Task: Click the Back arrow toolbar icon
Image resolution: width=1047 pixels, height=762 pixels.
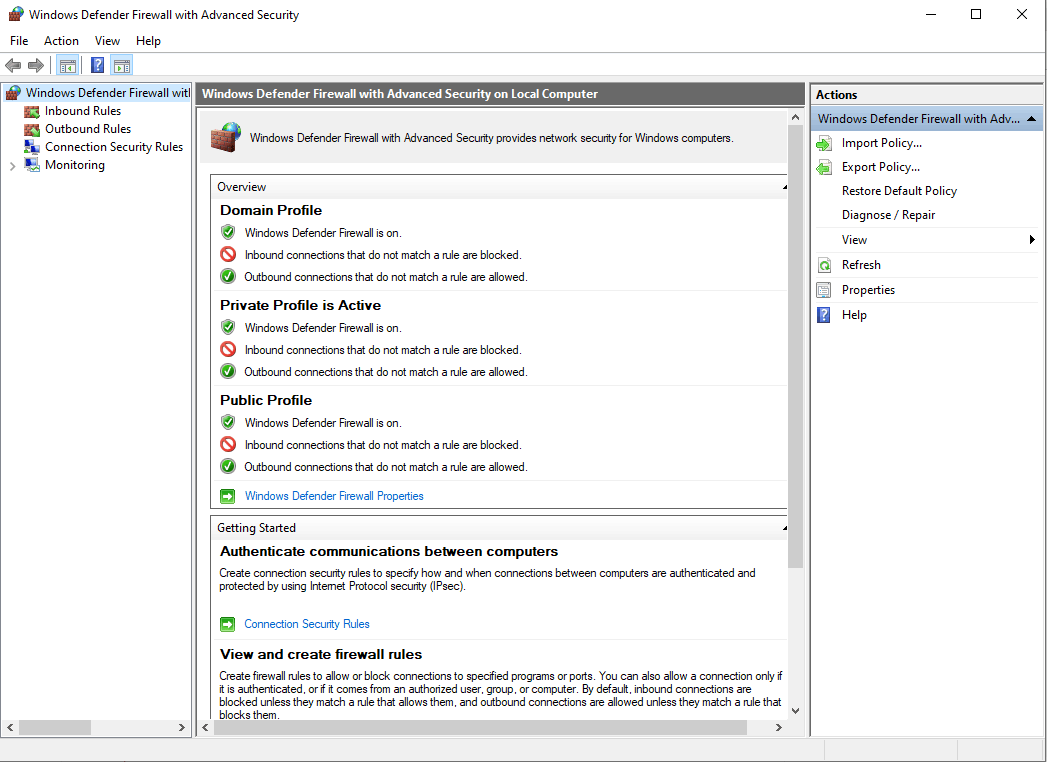Action: tap(13, 65)
